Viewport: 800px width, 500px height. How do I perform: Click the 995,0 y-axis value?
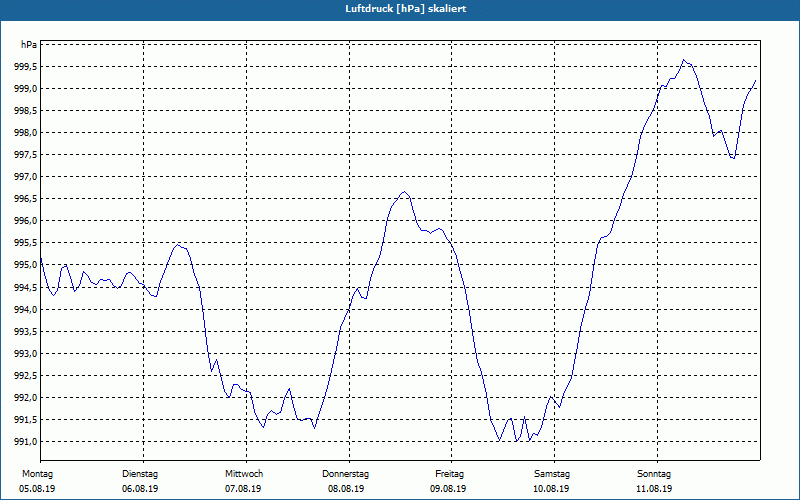coord(26,265)
